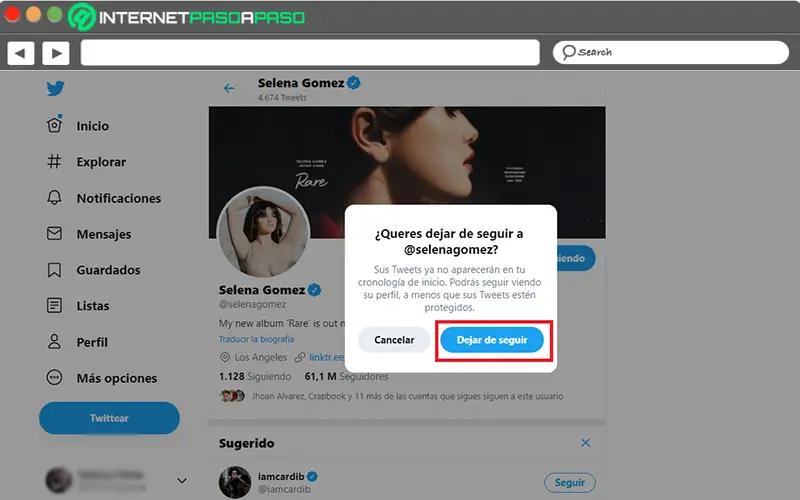Click browser forward navigation button
Screen dimensions: 800x500
[x=55, y=52]
